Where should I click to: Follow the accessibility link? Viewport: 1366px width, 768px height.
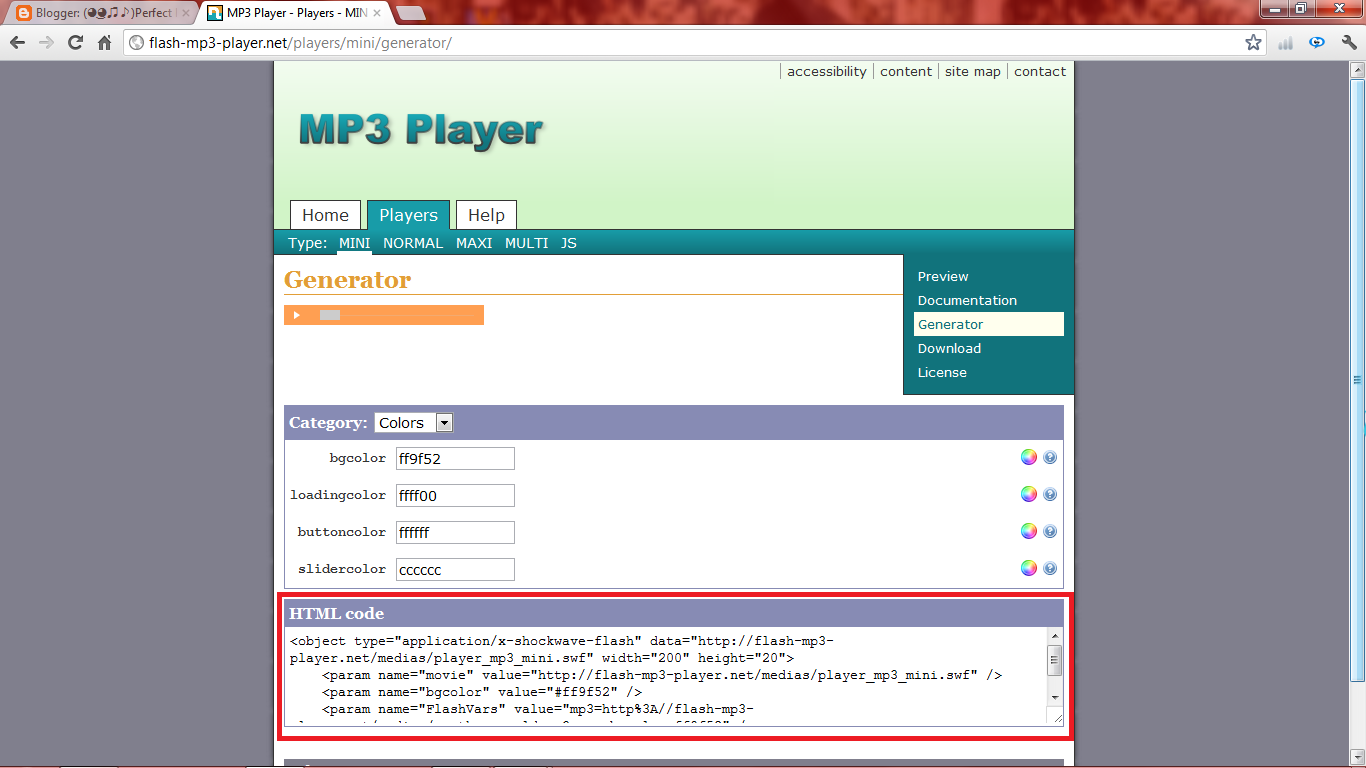pos(826,71)
